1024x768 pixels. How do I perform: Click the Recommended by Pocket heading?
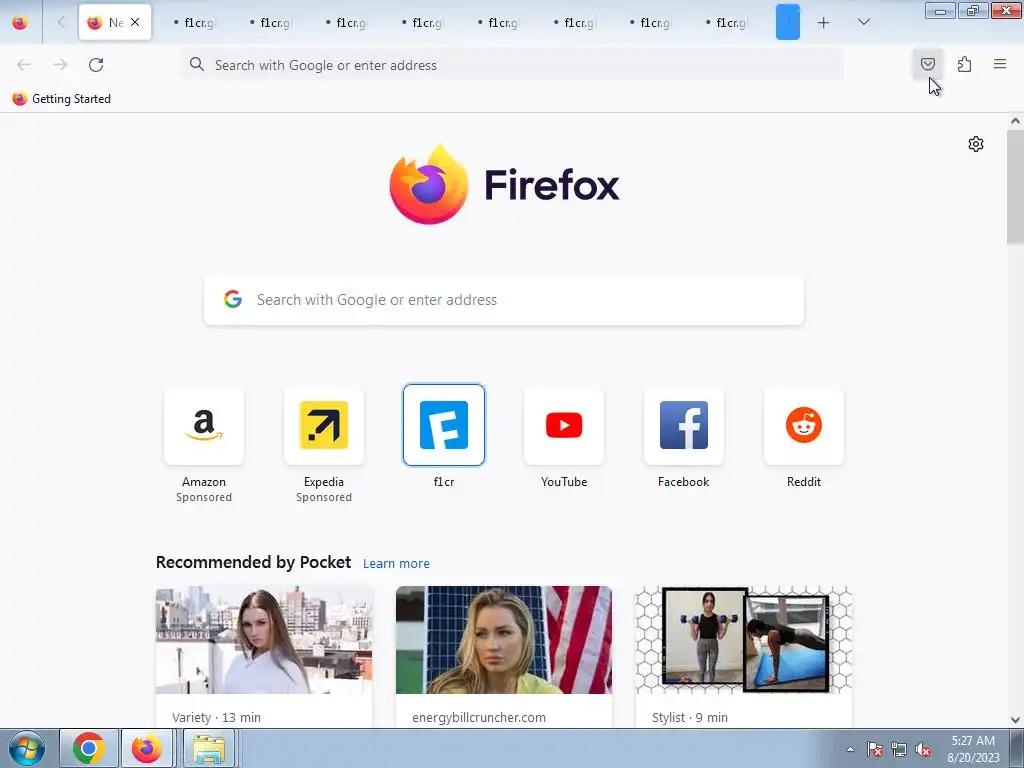253,562
